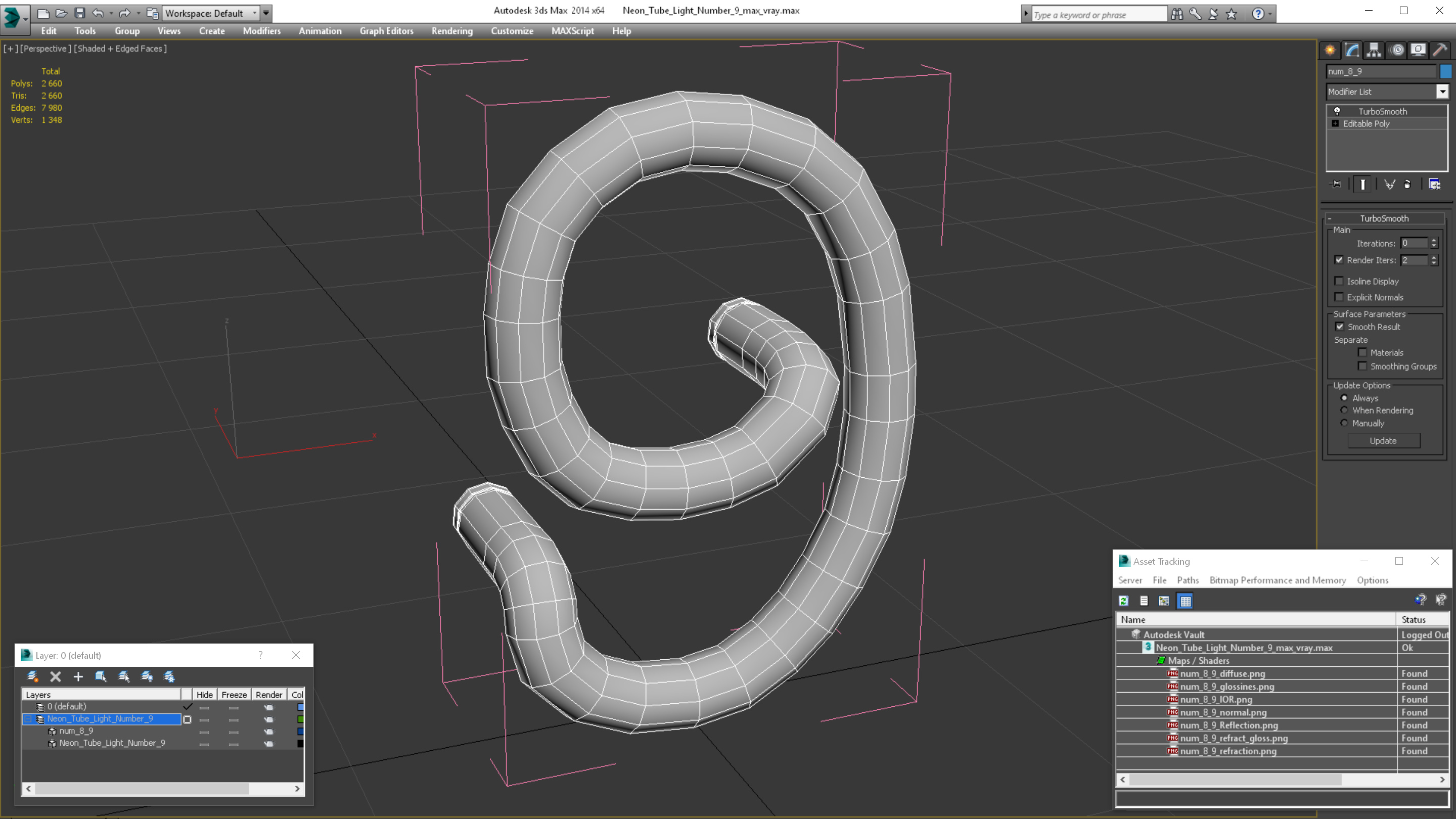This screenshot has width=1456, height=819.
Task: Open the help icon dropdown arrow
Action: pos(1270,14)
